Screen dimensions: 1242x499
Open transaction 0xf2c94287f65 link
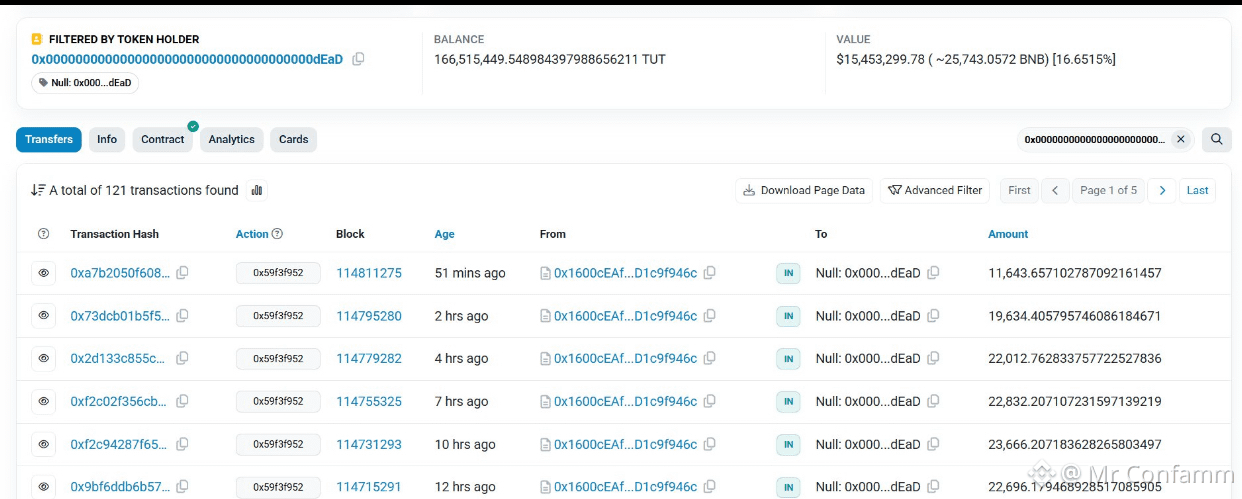point(120,444)
